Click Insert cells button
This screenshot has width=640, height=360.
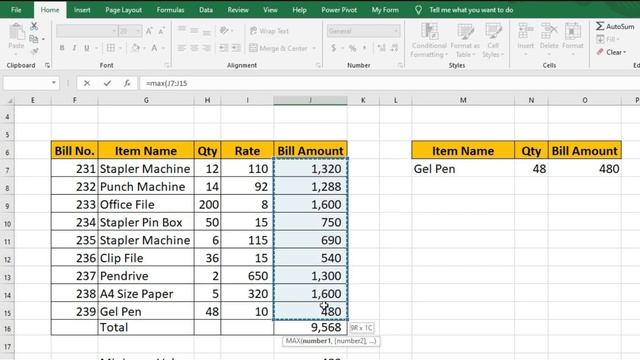526,40
